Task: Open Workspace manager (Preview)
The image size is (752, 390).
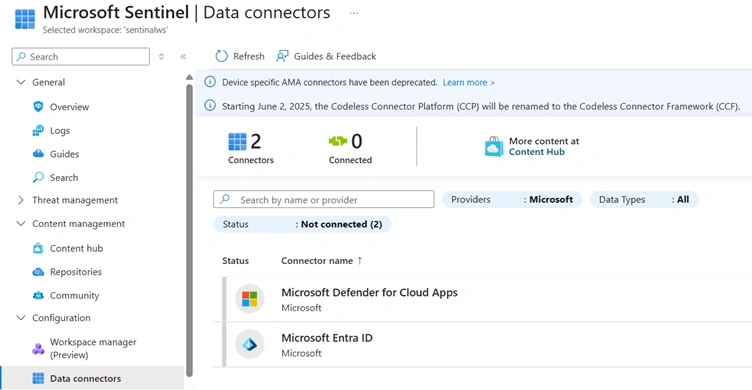Action: [x=93, y=348]
